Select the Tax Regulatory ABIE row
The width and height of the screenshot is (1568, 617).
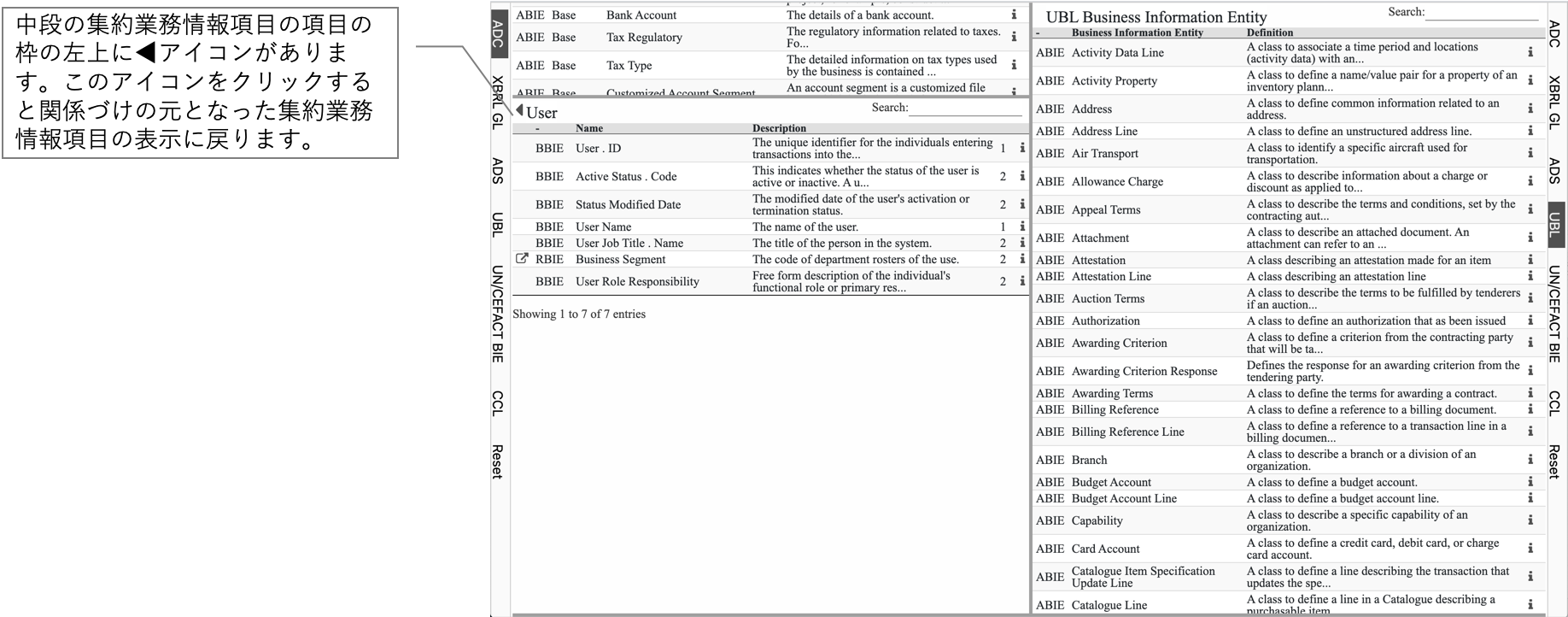[x=769, y=37]
